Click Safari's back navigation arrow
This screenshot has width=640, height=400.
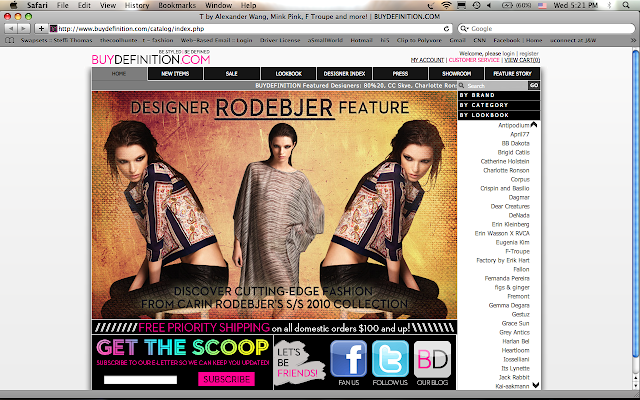11,29
